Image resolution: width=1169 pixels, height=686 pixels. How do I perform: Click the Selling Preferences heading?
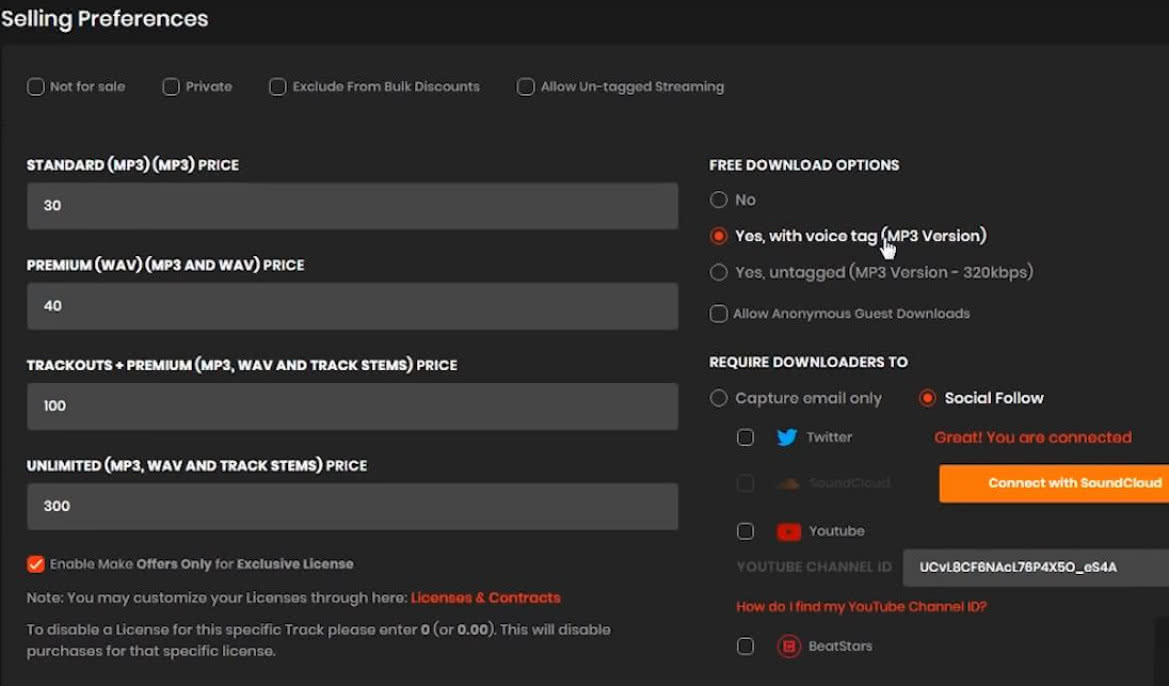(104, 18)
